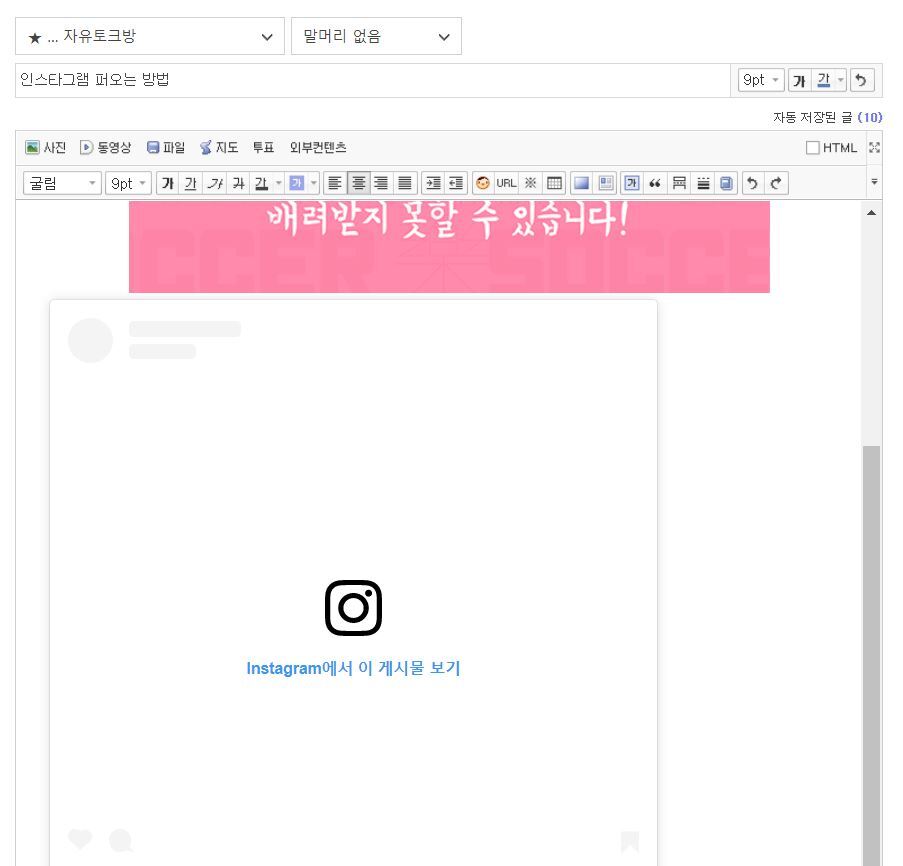Open the 자유토크방 board dropdown
903x866 pixels.
click(150, 36)
